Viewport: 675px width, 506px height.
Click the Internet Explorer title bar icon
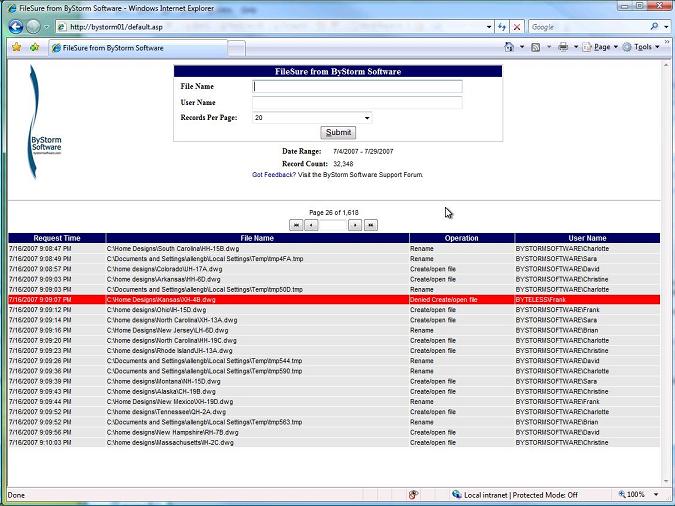click(12, 8)
